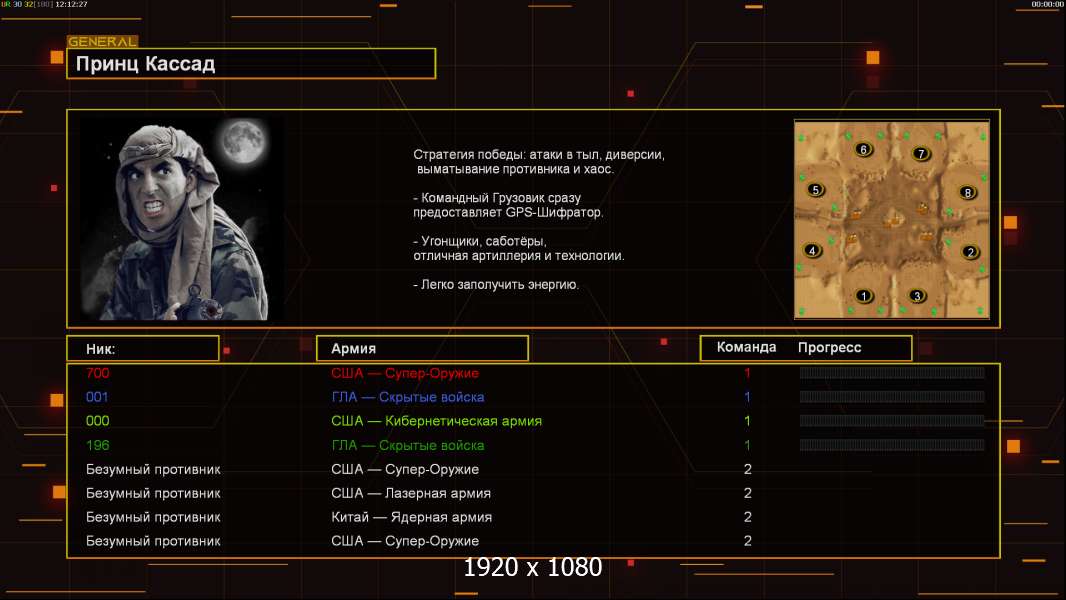Click team number 2 in Ядерная армия row

[747, 517]
